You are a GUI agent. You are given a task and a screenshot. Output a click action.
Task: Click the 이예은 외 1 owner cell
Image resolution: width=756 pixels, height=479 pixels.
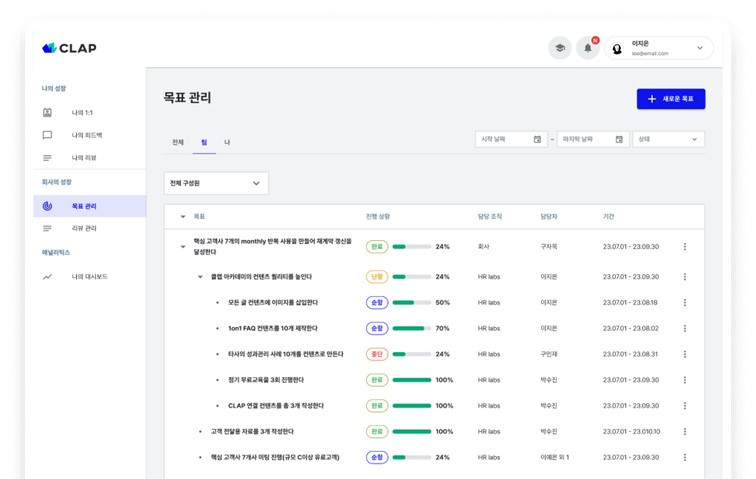point(555,457)
